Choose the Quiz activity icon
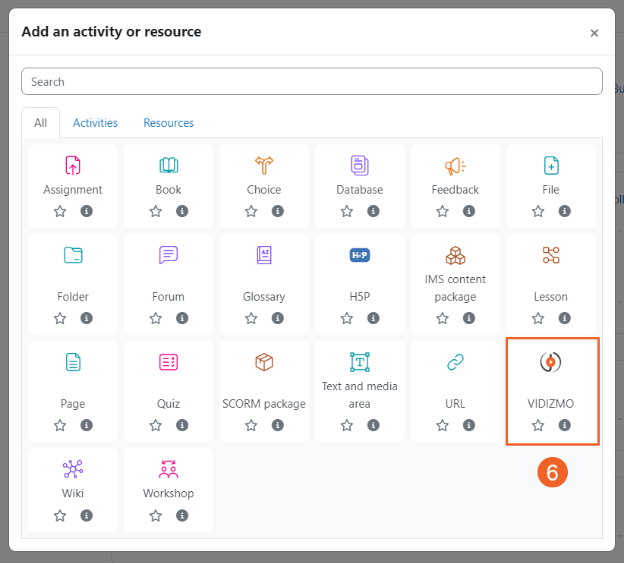The image size is (624, 564). [x=168, y=362]
